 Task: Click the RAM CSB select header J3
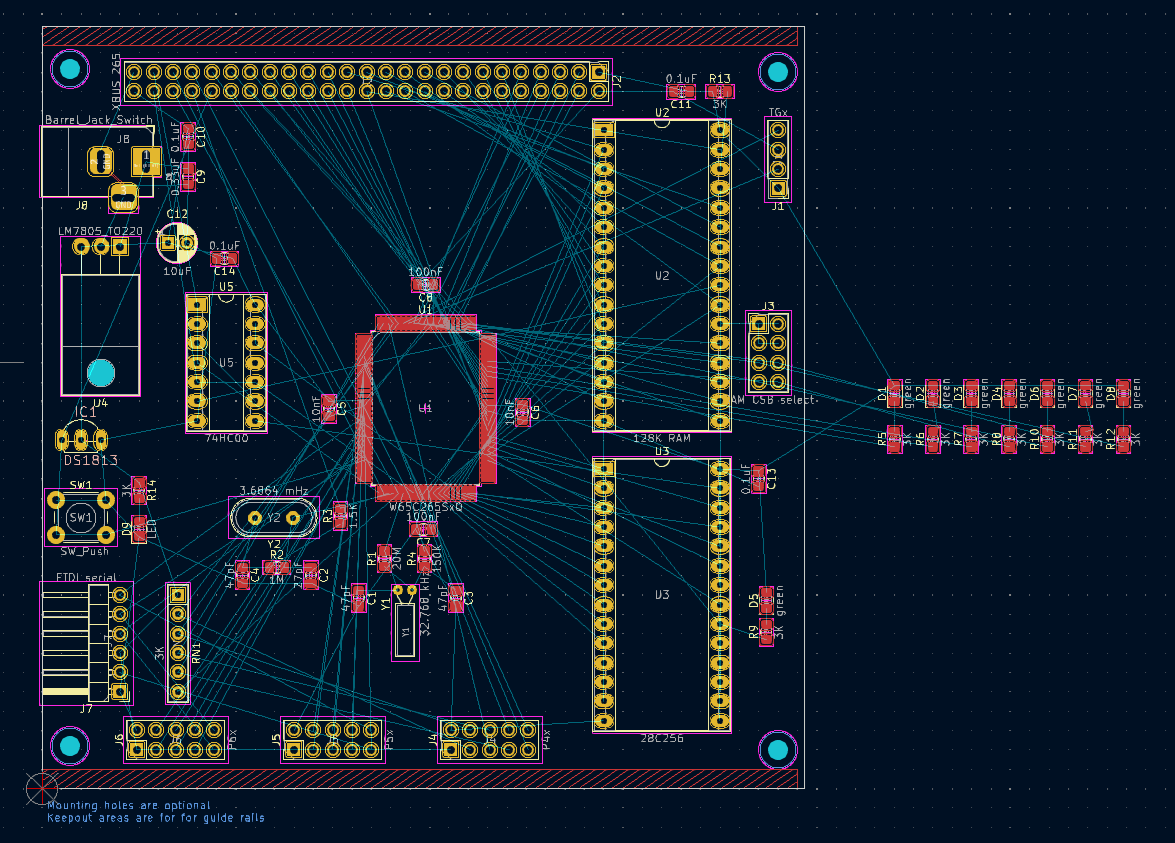pyautogui.click(x=768, y=352)
